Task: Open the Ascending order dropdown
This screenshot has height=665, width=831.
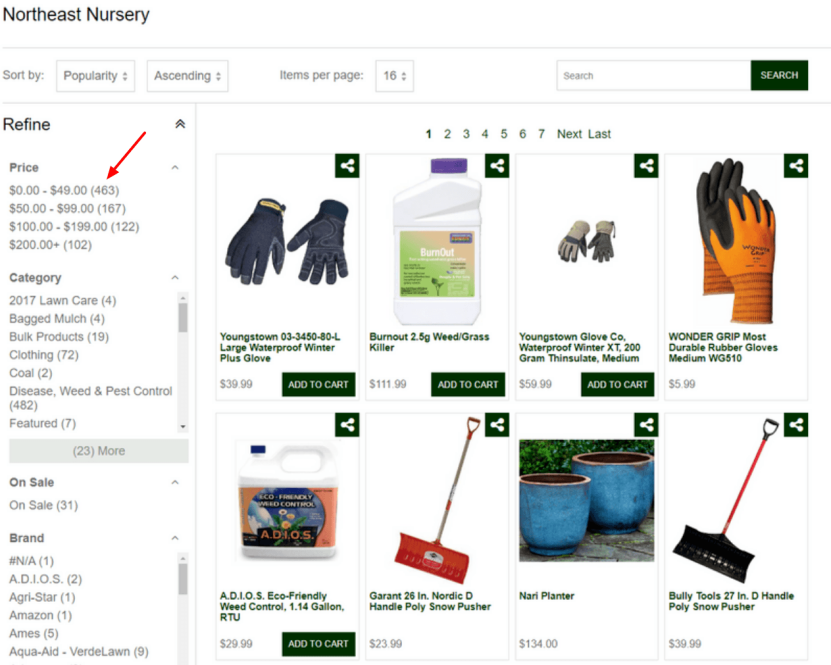Action: 188,76
